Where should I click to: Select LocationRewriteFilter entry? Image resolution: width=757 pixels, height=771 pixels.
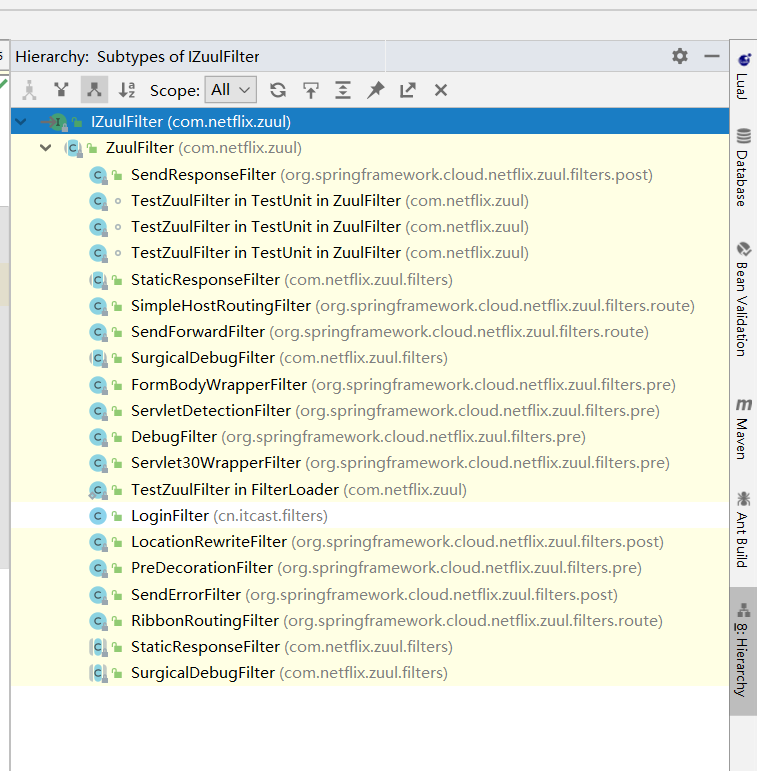point(370,542)
